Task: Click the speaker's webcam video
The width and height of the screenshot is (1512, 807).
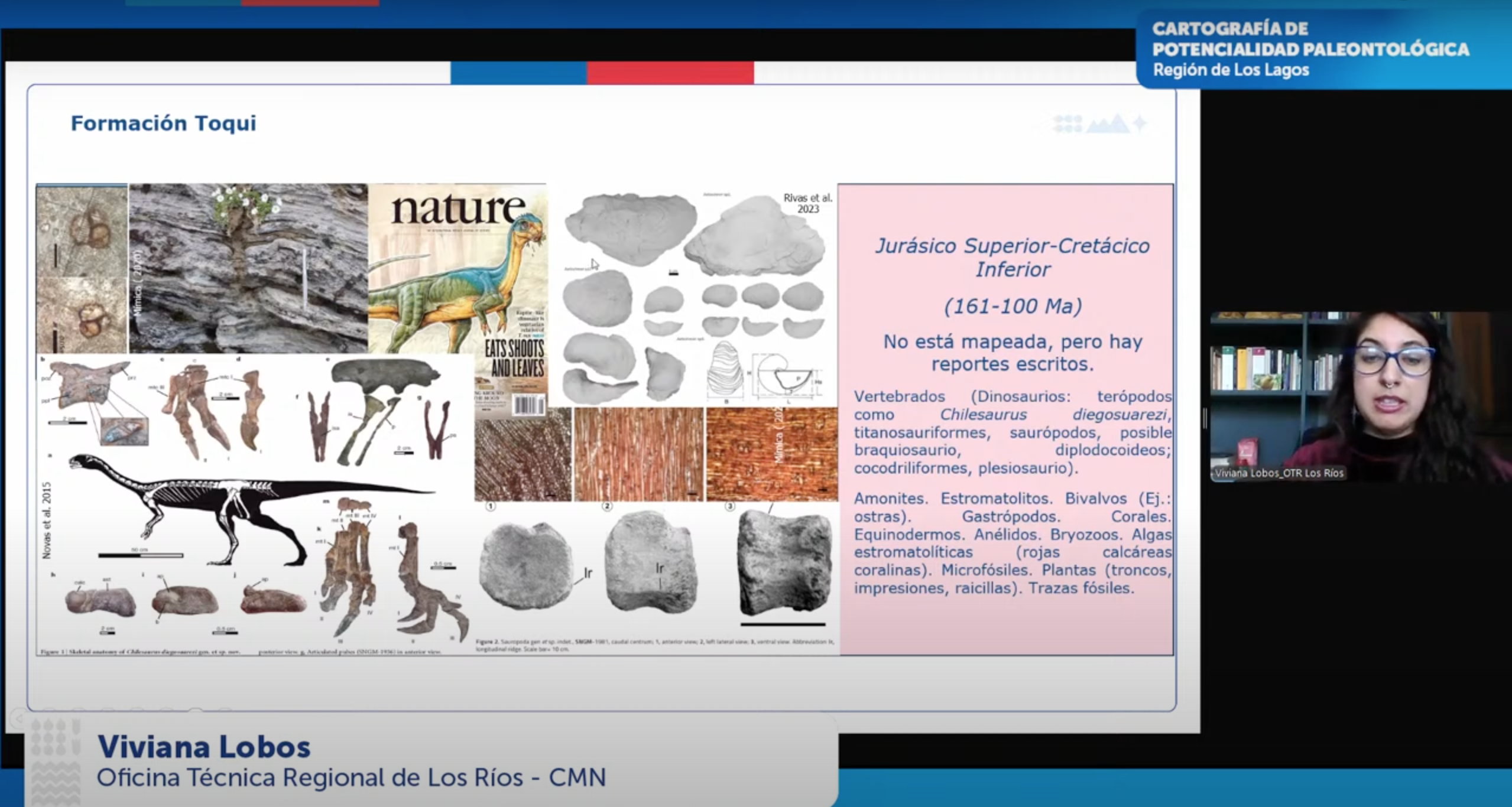Action: 1359,396
